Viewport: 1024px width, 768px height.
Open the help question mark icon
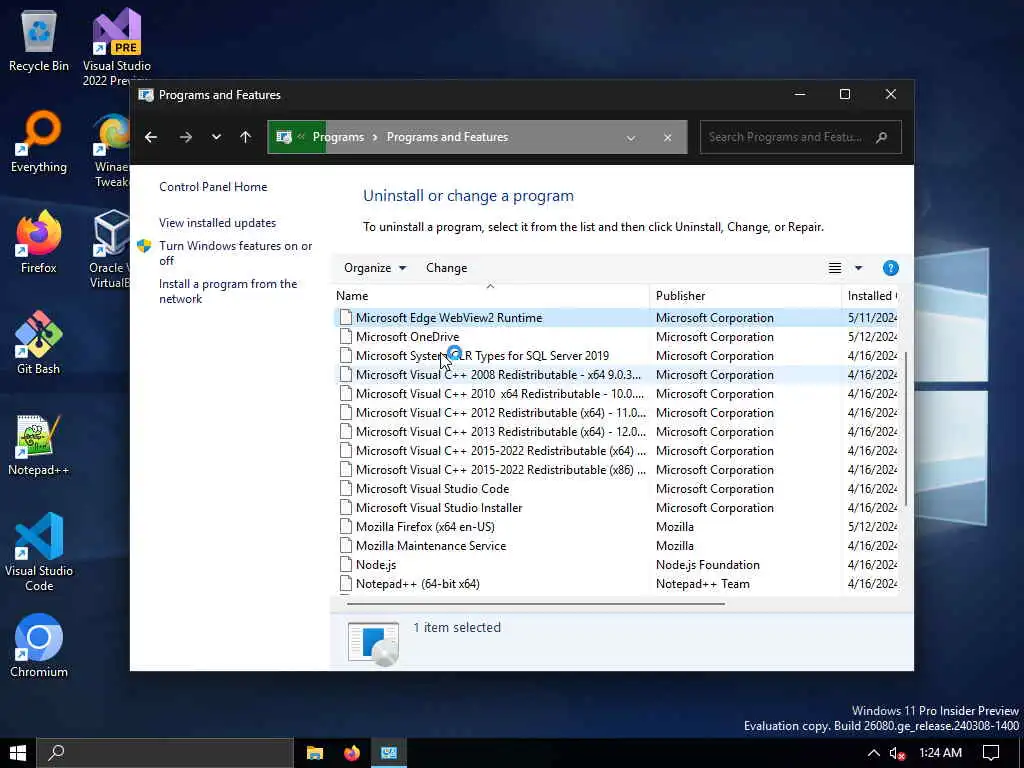tap(890, 268)
